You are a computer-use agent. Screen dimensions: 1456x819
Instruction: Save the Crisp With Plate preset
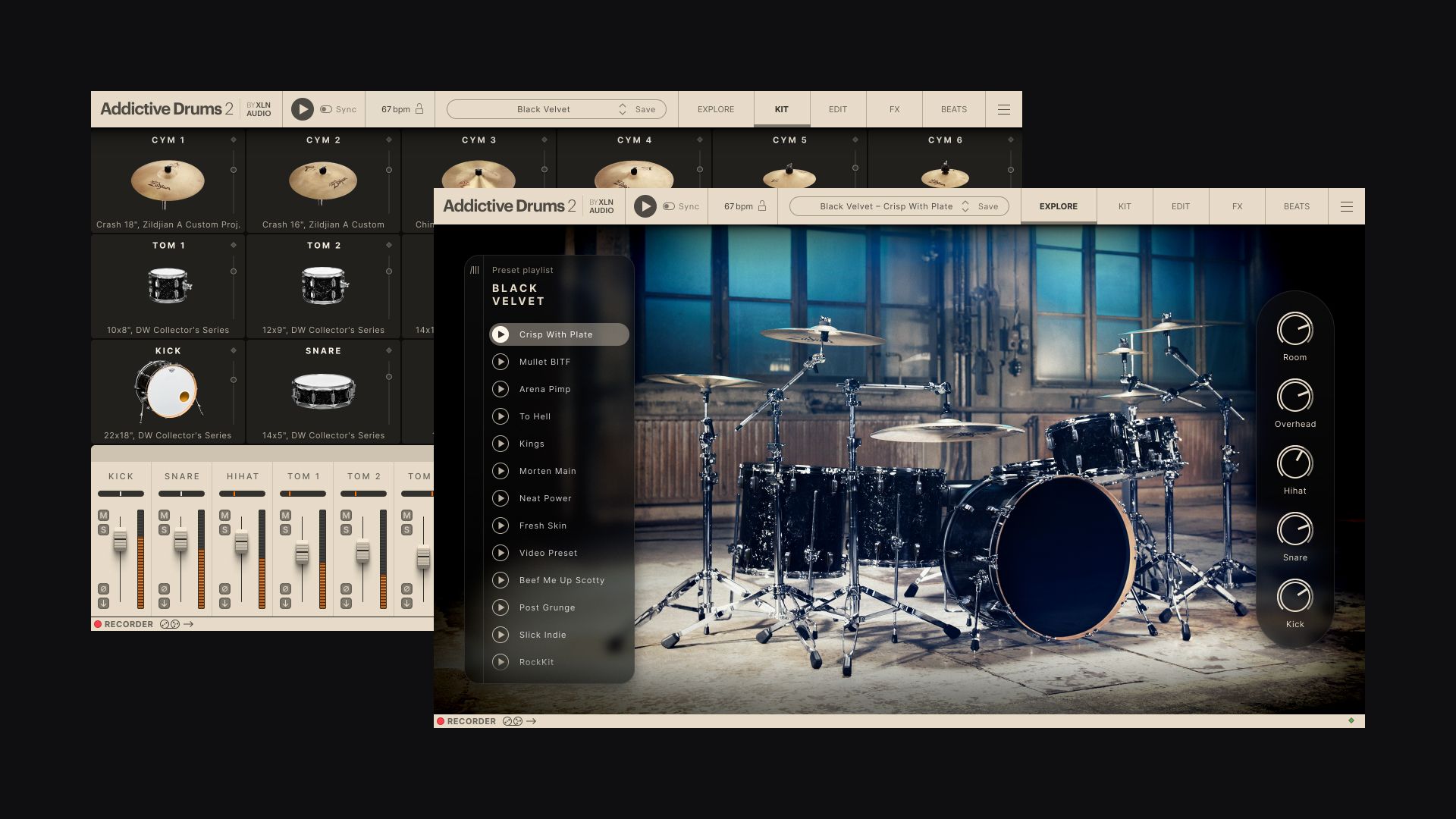(x=988, y=206)
